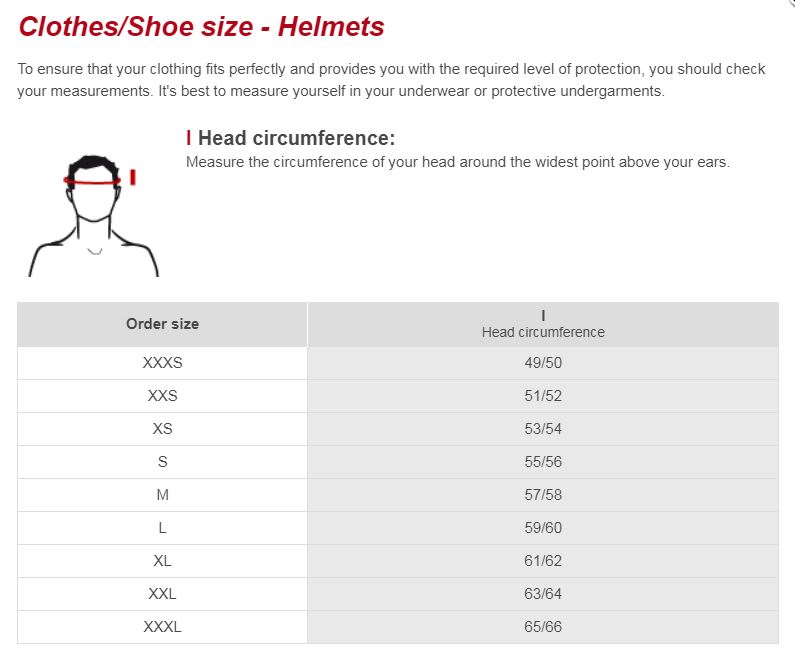
Task: Click the Head circumference column header
Action: [x=543, y=324]
